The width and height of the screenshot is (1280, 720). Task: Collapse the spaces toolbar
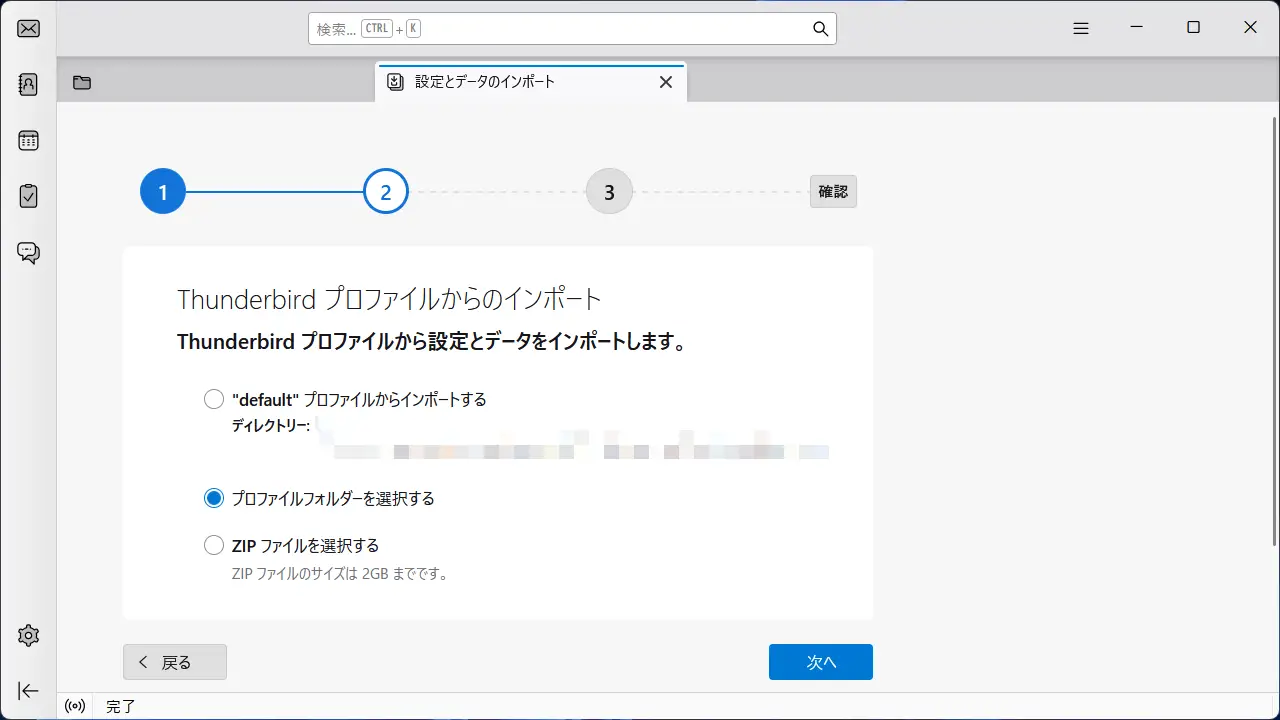[x=29, y=690]
